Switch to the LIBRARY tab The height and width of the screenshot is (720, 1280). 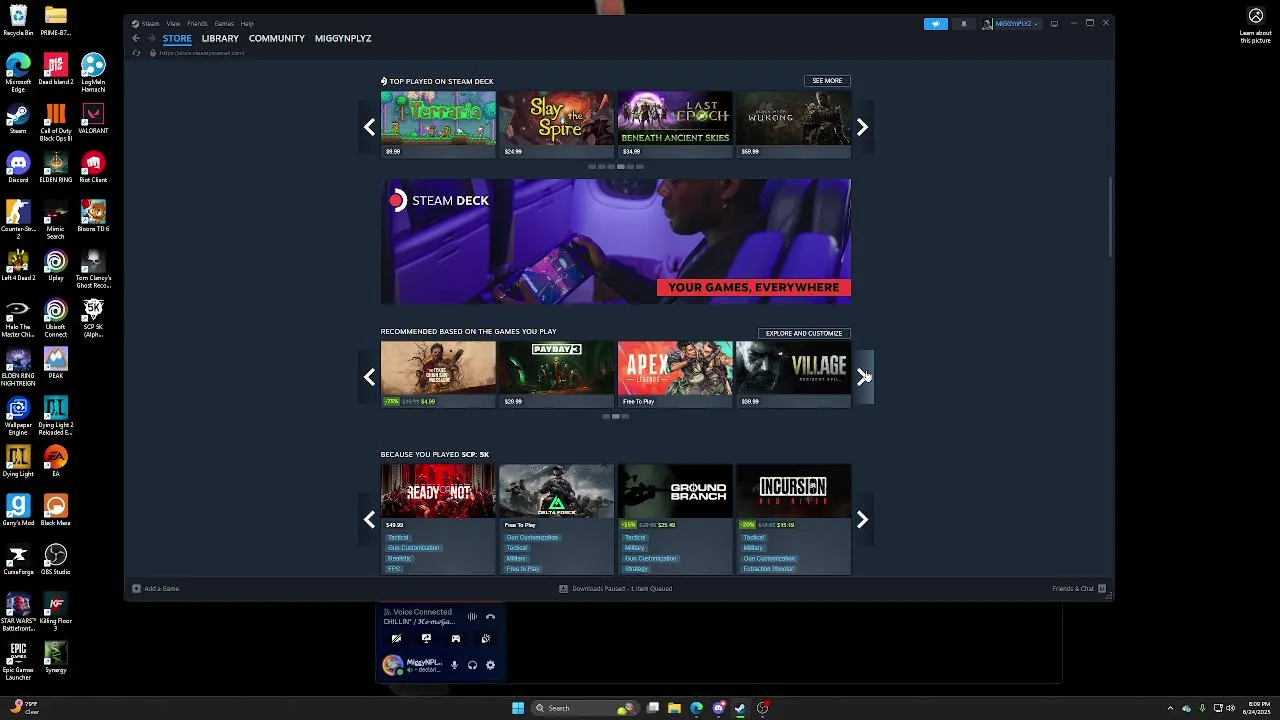[220, 38]
